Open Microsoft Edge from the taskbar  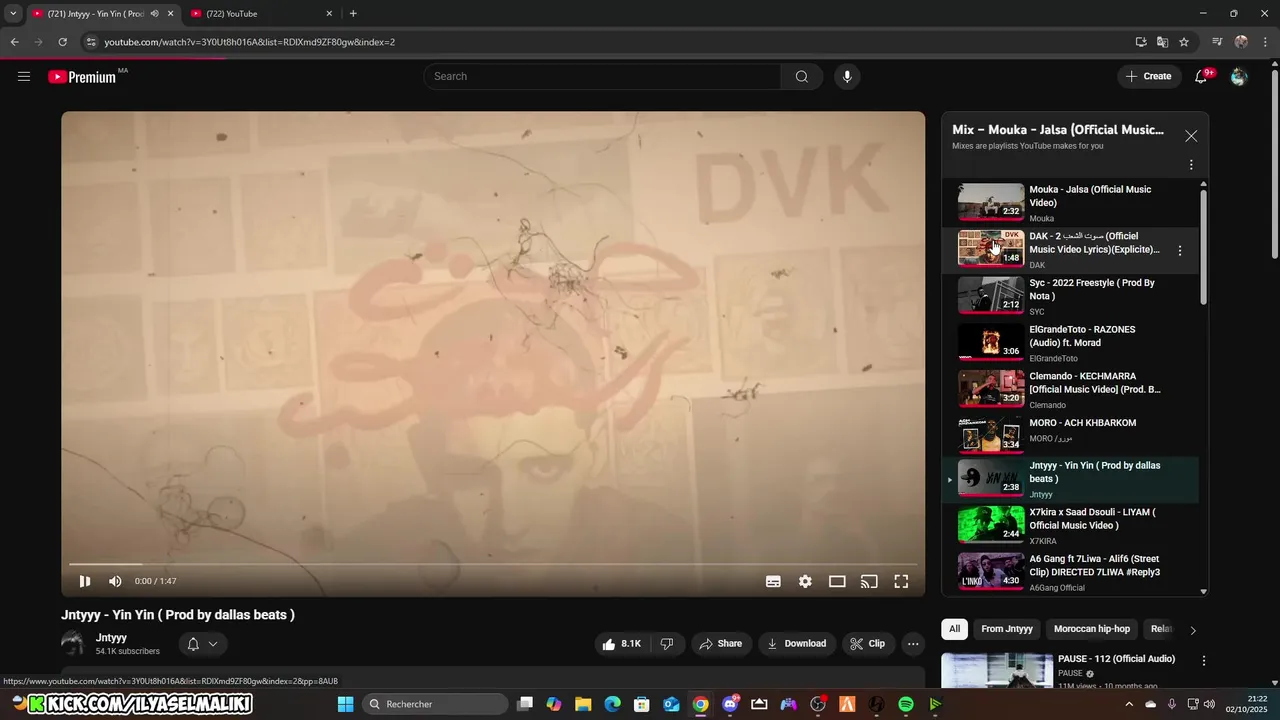[612, 704]
